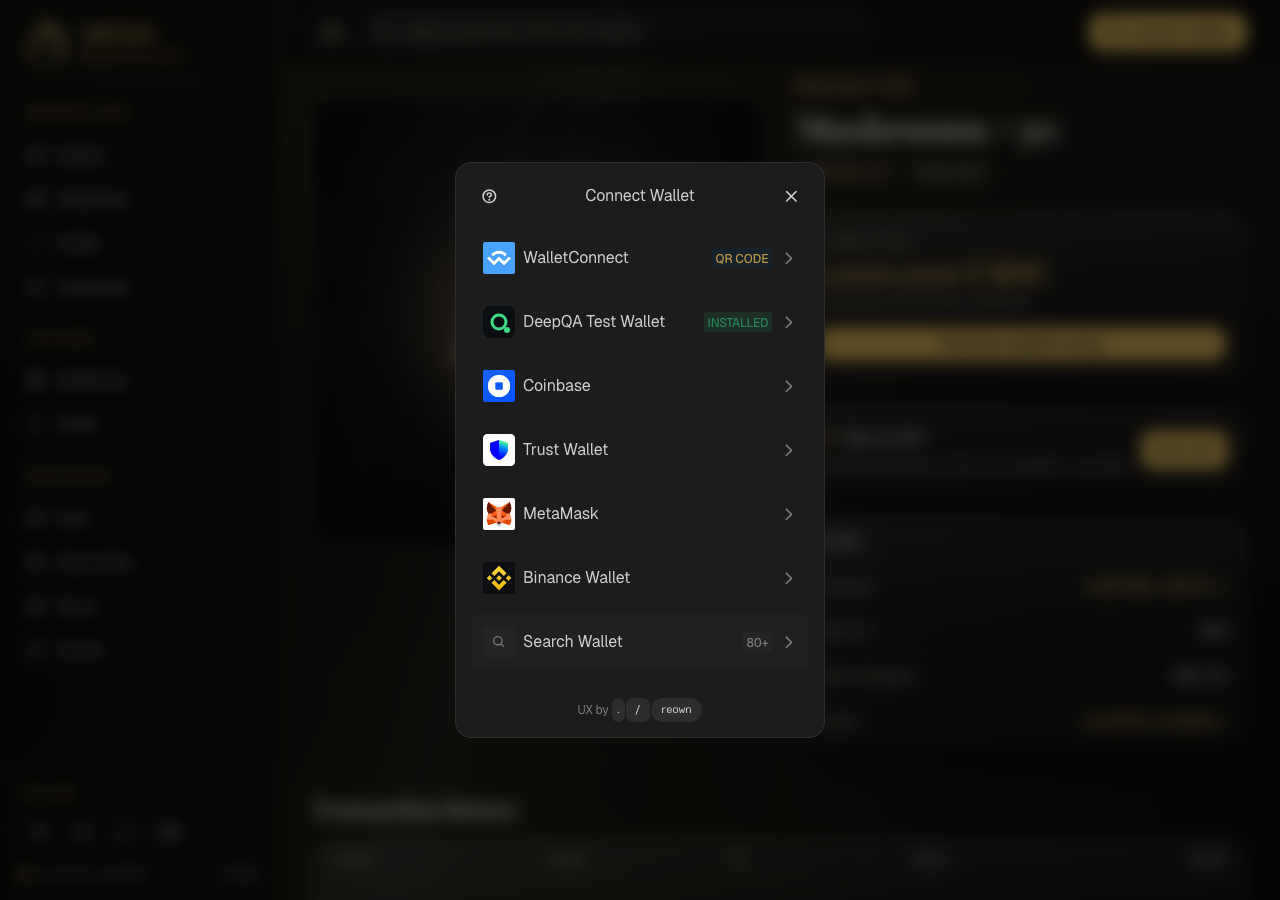Select the DeepQA Test Wallet logo icon
The image size is (1280, 900).
(499, 322)
